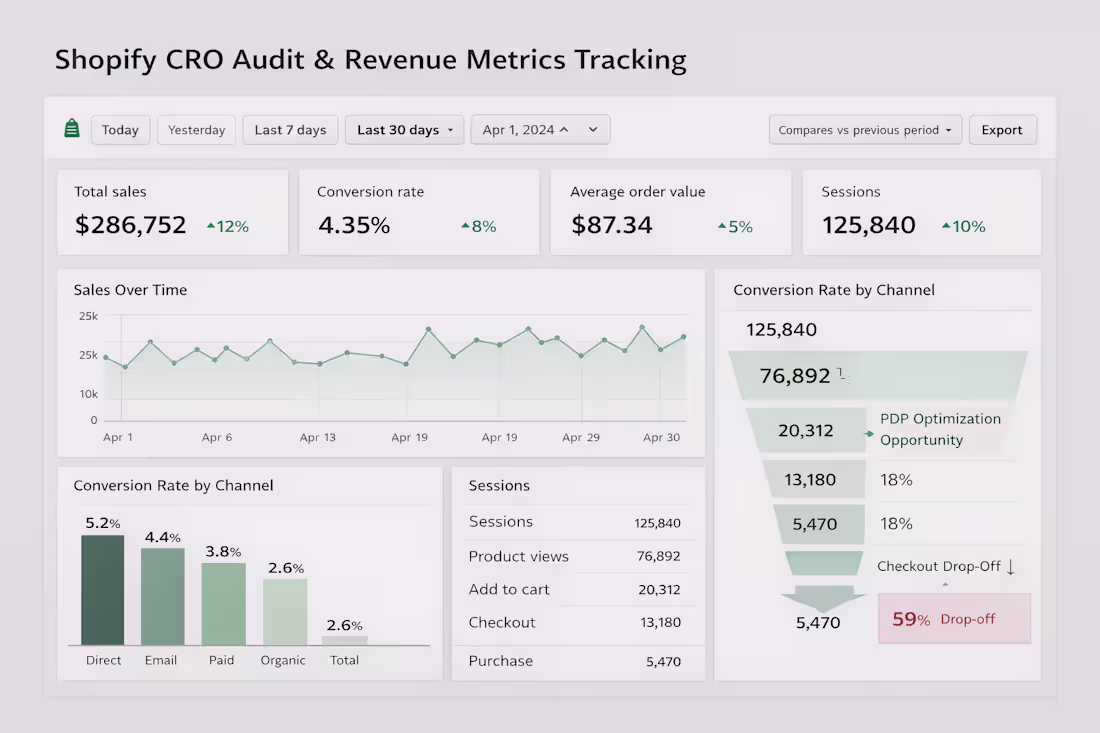Click the 5% increase indicator on Average order value
The width and height of the screenshot is (1100, 733).
click(x=735, y=227)
